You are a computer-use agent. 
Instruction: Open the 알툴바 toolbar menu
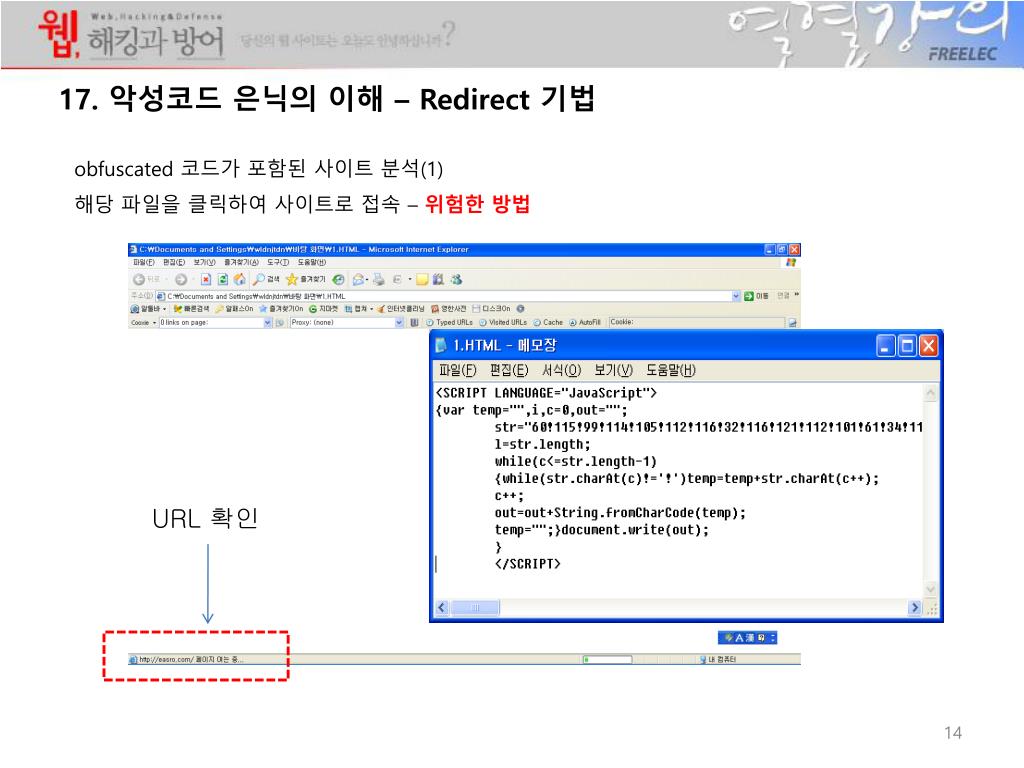tap(148, 308)
